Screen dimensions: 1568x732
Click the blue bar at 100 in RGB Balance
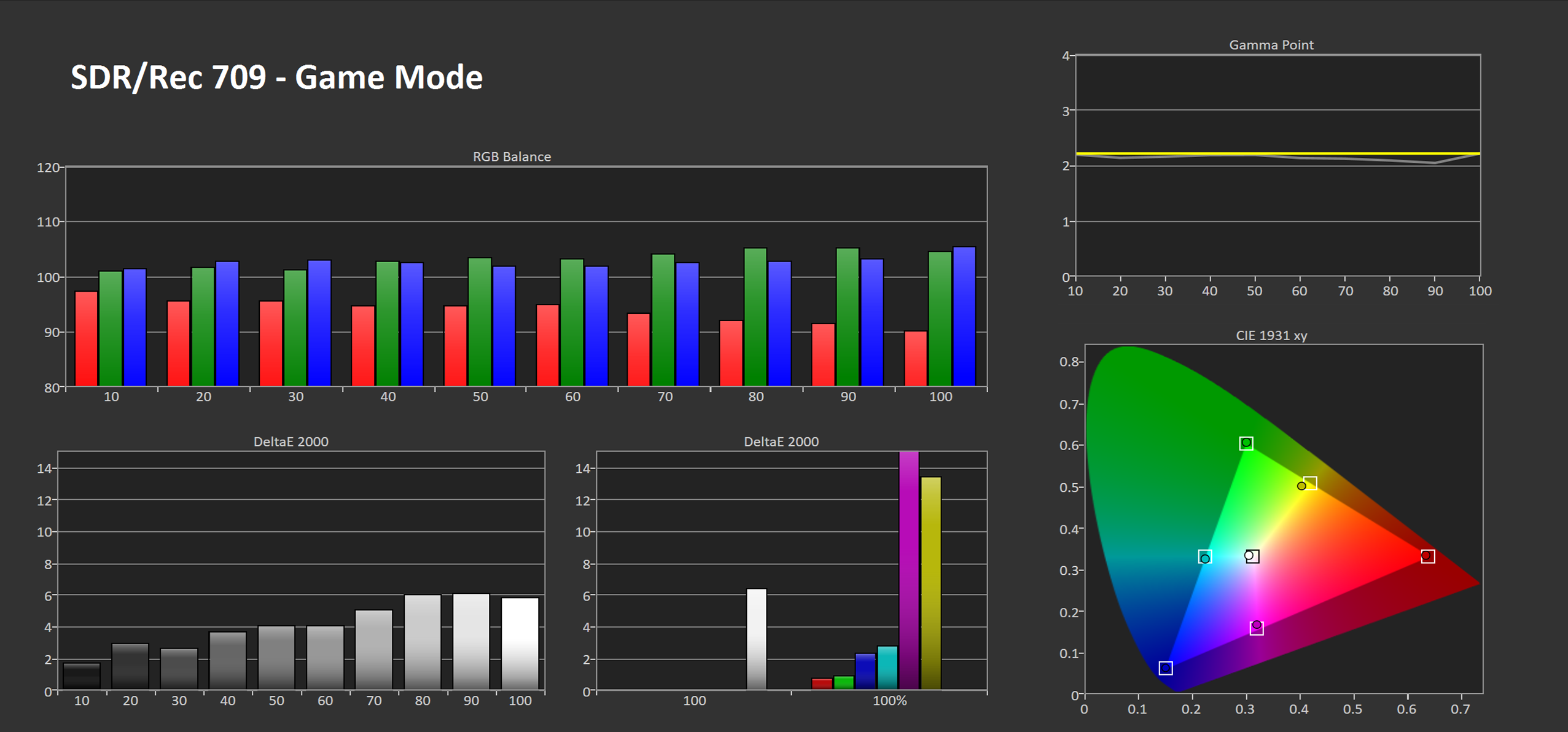click(x=964, y=316)
